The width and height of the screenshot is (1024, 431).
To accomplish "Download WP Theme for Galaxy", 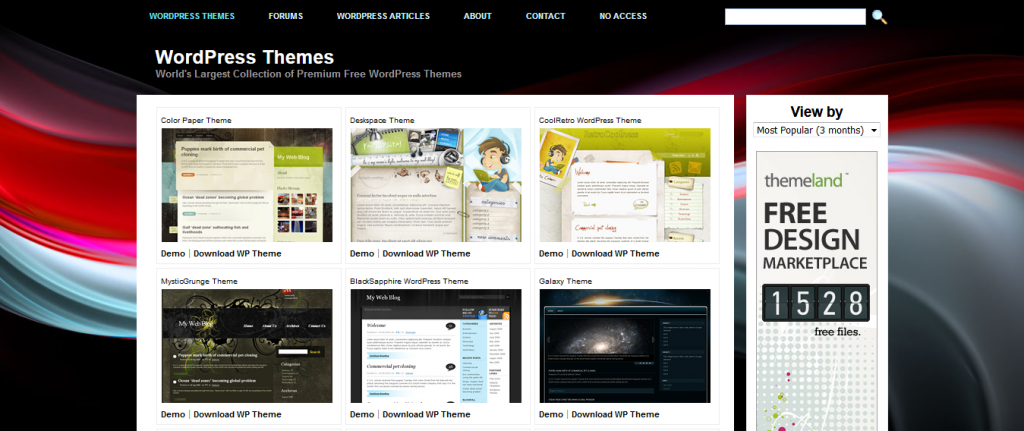I will coord(616,414).
